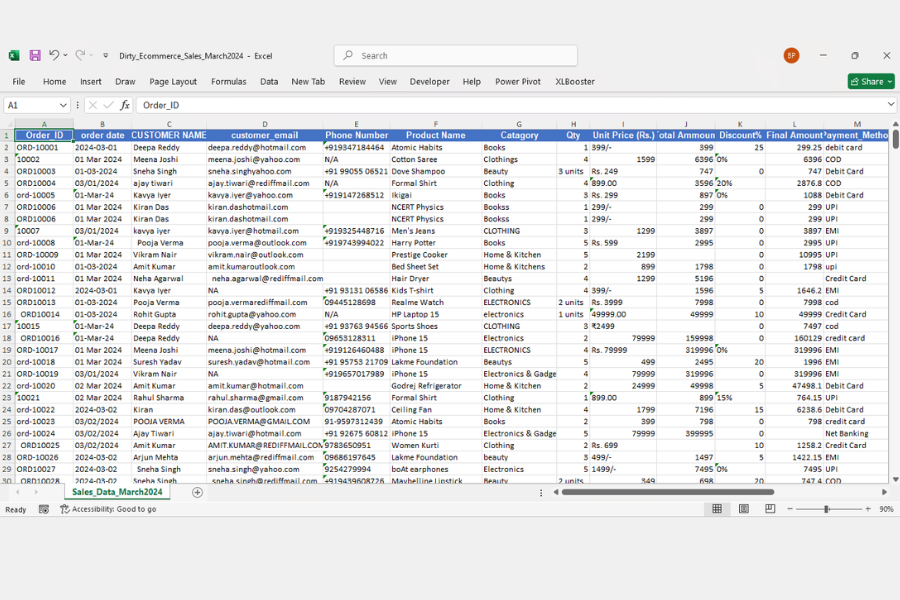Click the Redo arrow icon
This screenshot has width=900, height=600.
click(80, 55)
